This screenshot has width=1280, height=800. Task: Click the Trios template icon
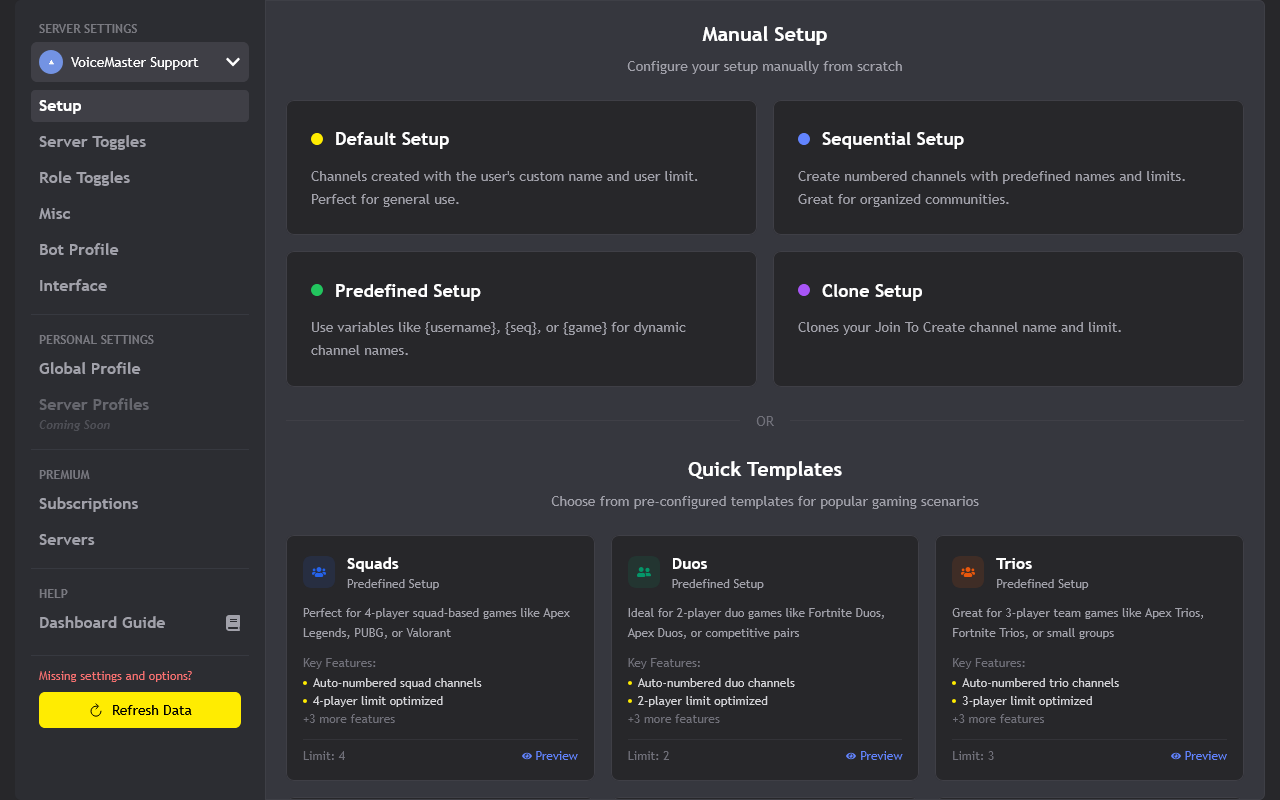(967, 572)
